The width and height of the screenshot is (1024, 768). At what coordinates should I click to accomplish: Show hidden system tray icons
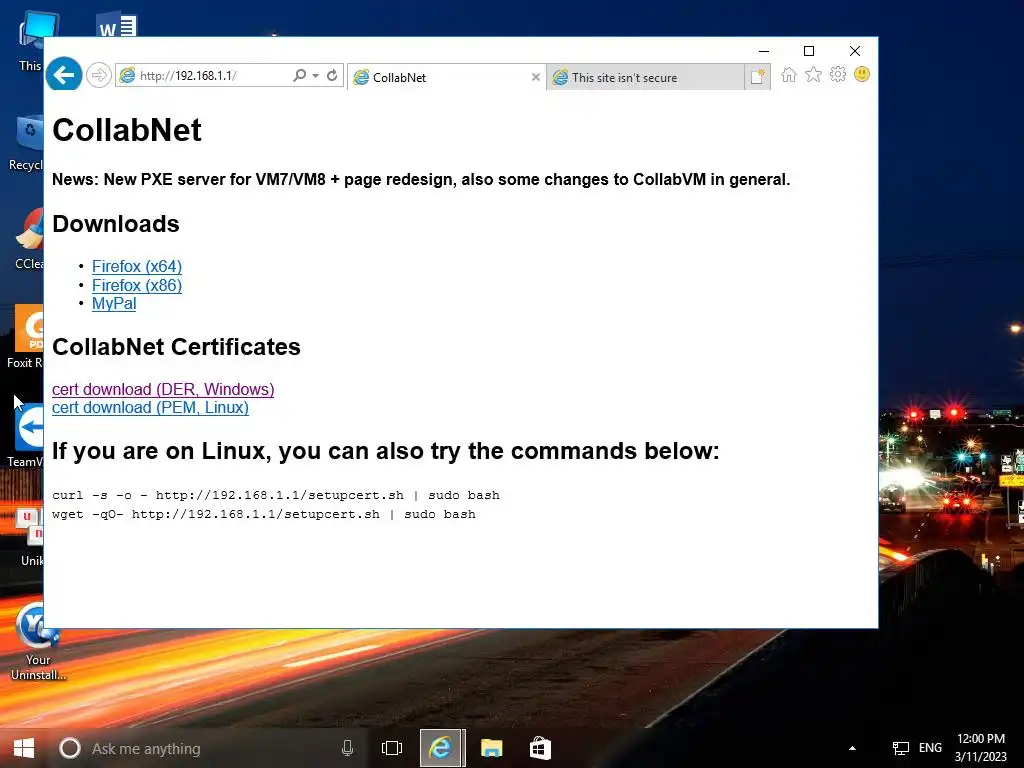(852, 748)
